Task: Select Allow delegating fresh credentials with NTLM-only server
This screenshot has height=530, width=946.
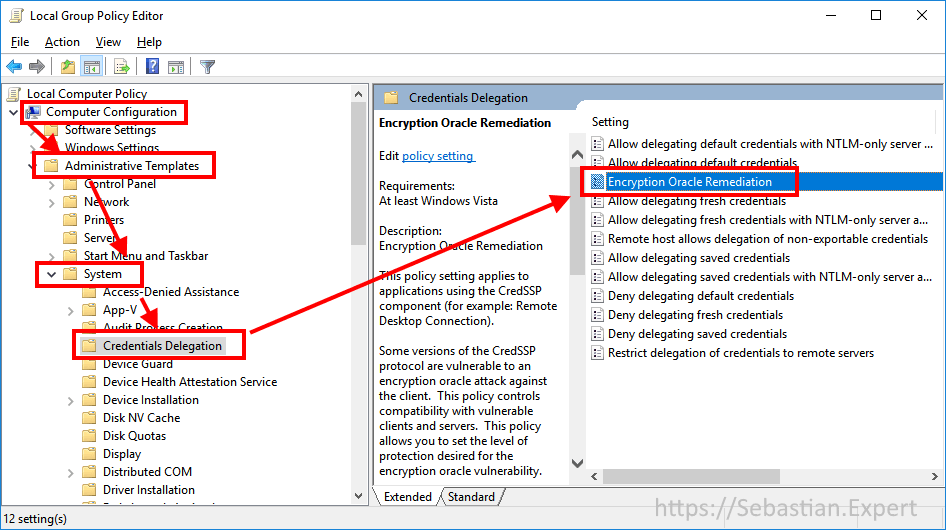Action: coord(768,220)
